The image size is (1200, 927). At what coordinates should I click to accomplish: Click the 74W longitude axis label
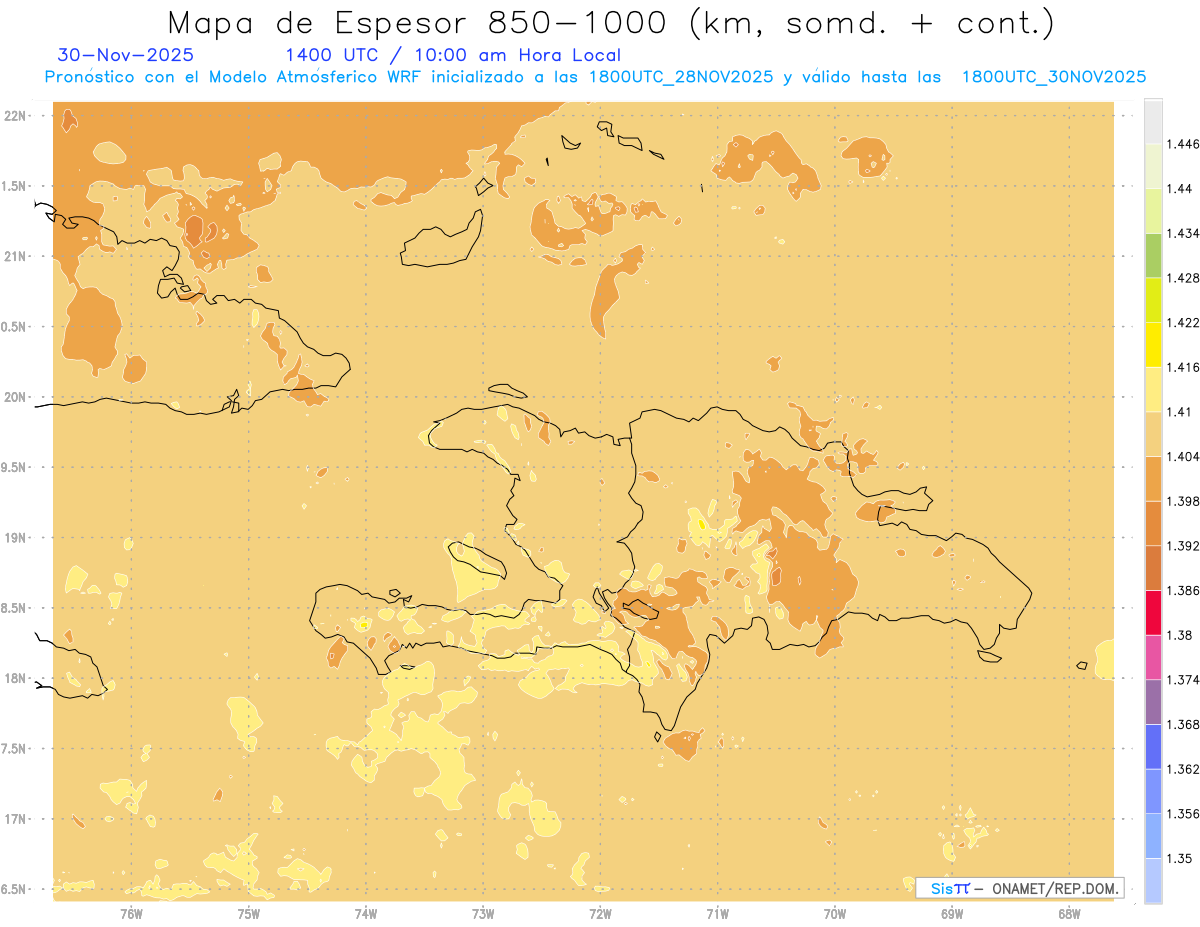coord(365,913)
